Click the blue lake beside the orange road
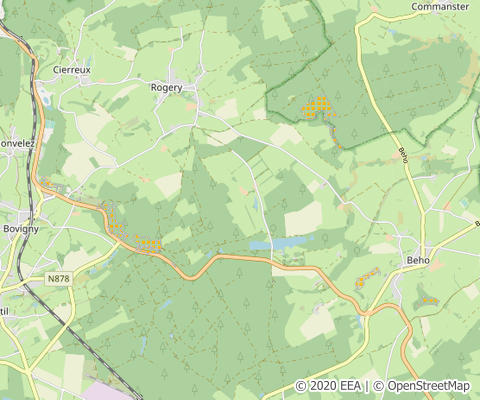This screenshot has width=480, height=400. (278, 243)
